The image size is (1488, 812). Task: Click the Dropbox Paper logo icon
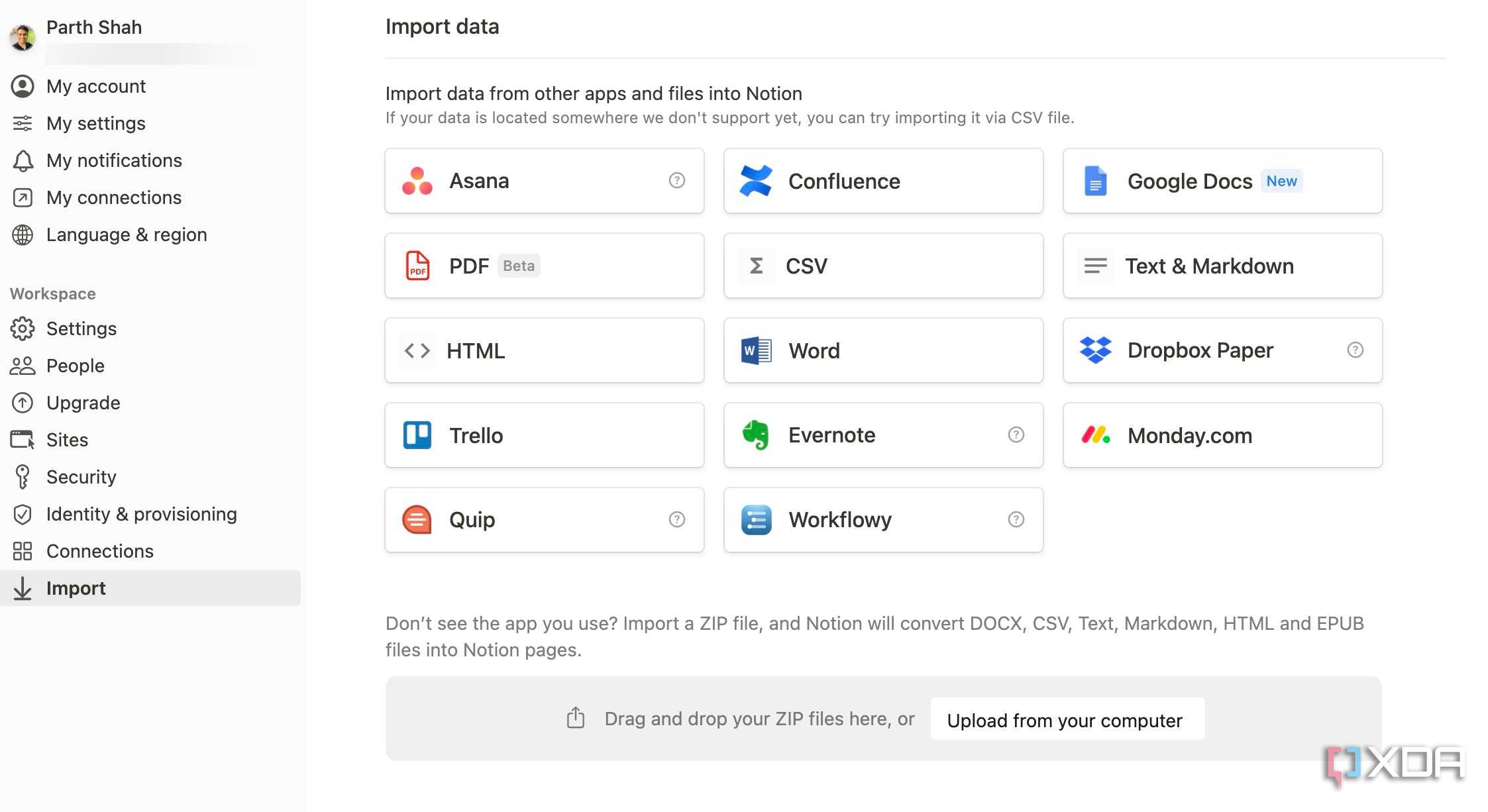pyautogui.click(x=1095, y=350)
